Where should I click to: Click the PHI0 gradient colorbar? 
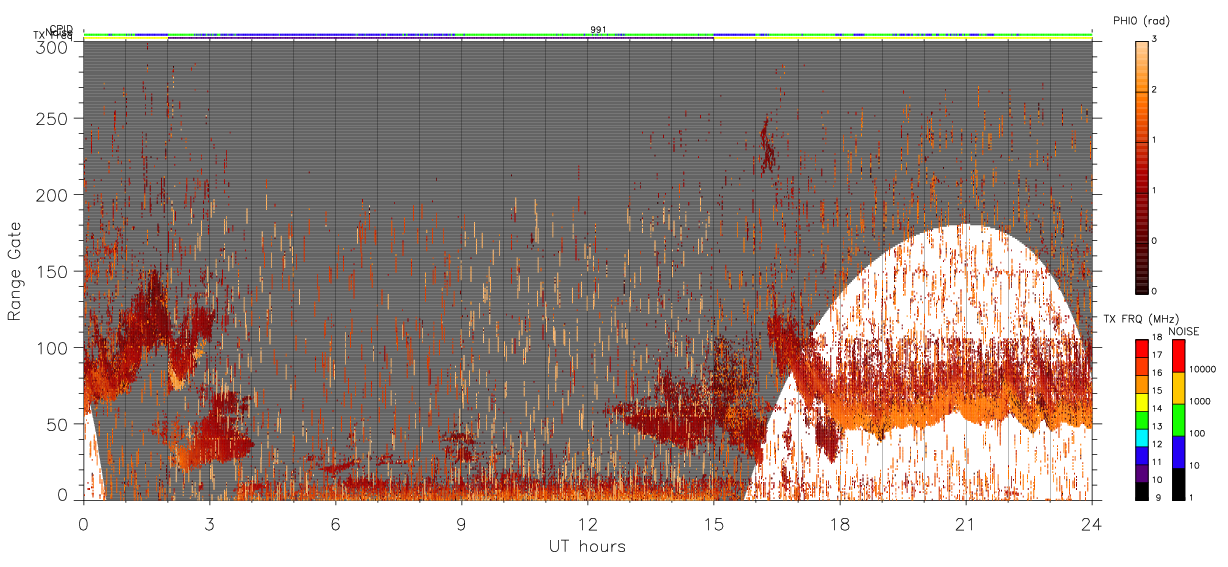click(1142, 166)
